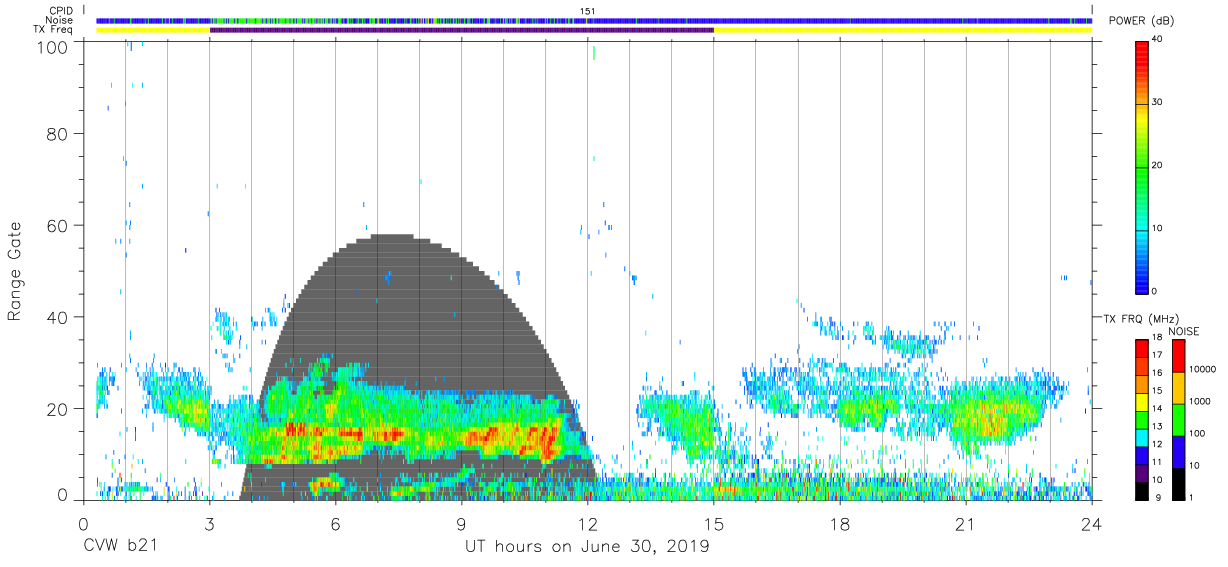
Task: Click x-axis tick label 6
Action: coord(335,524)
